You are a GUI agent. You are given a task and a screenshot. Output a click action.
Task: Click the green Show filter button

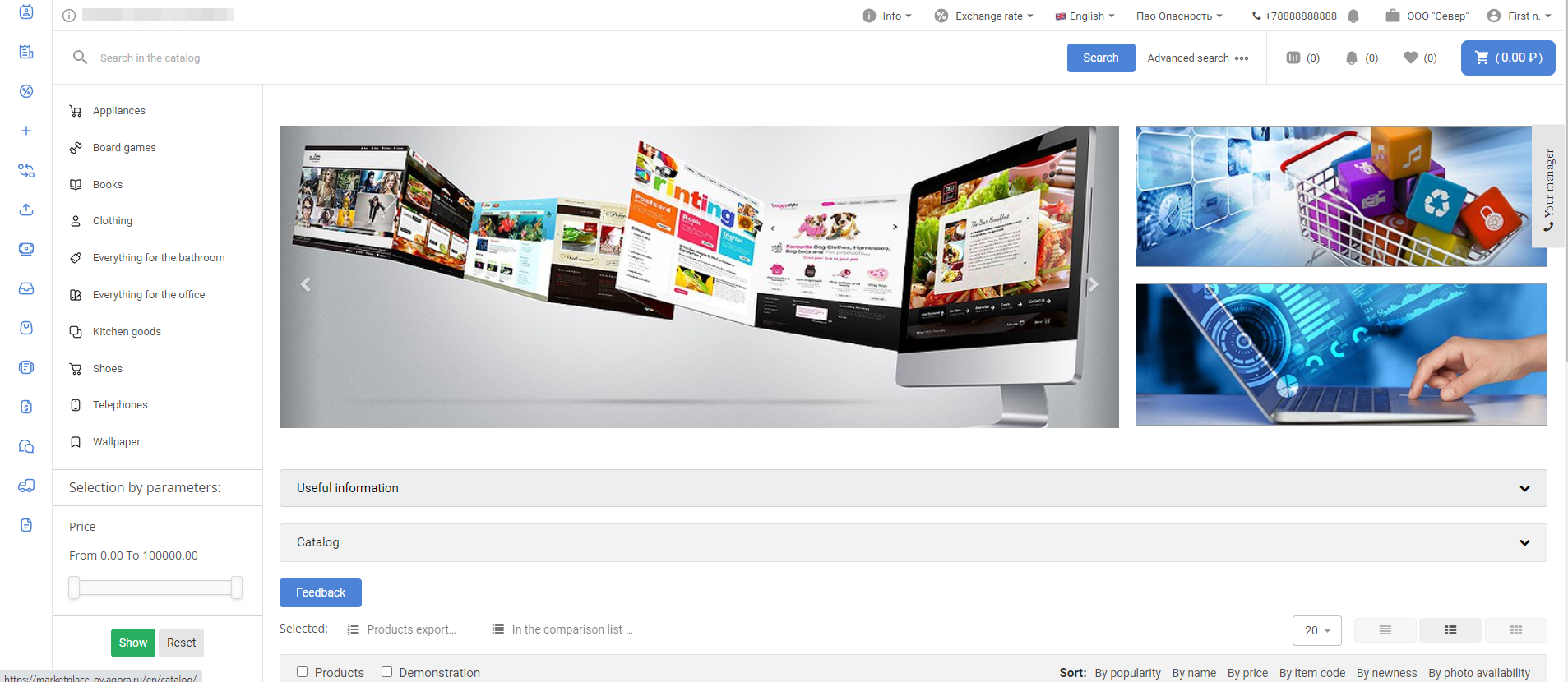[x=132, y=643]
